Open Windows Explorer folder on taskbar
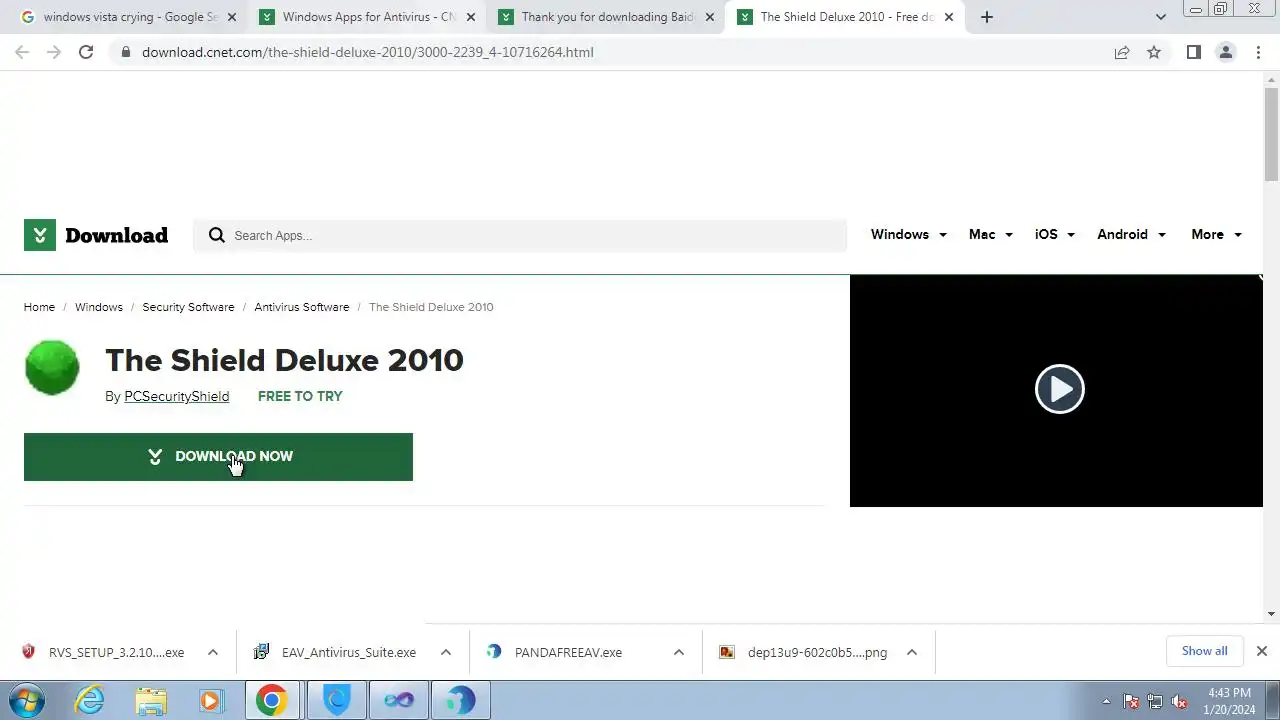The image size is (1280, 720). (x=151, y=700)
